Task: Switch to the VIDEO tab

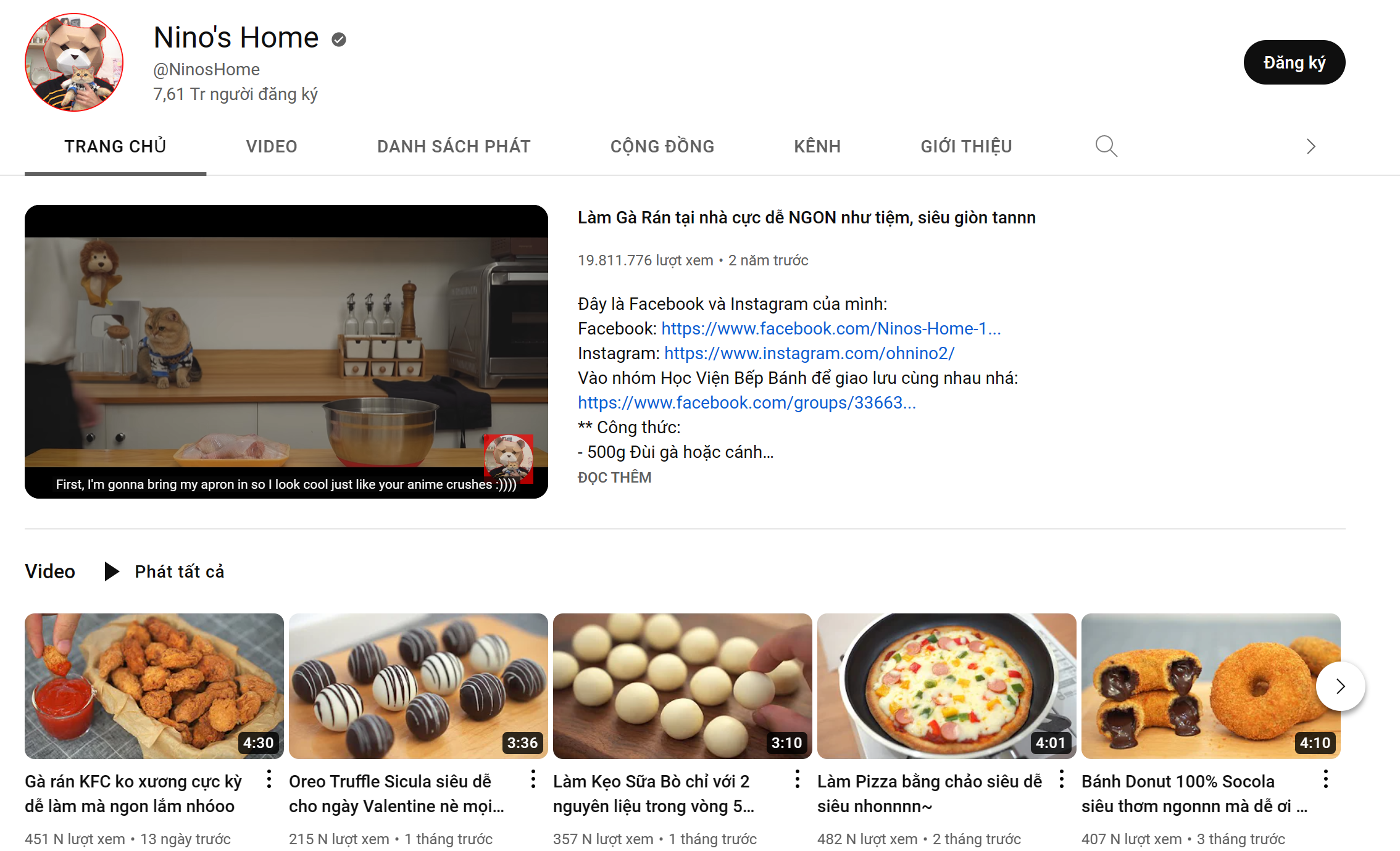Action: [272, 146]
